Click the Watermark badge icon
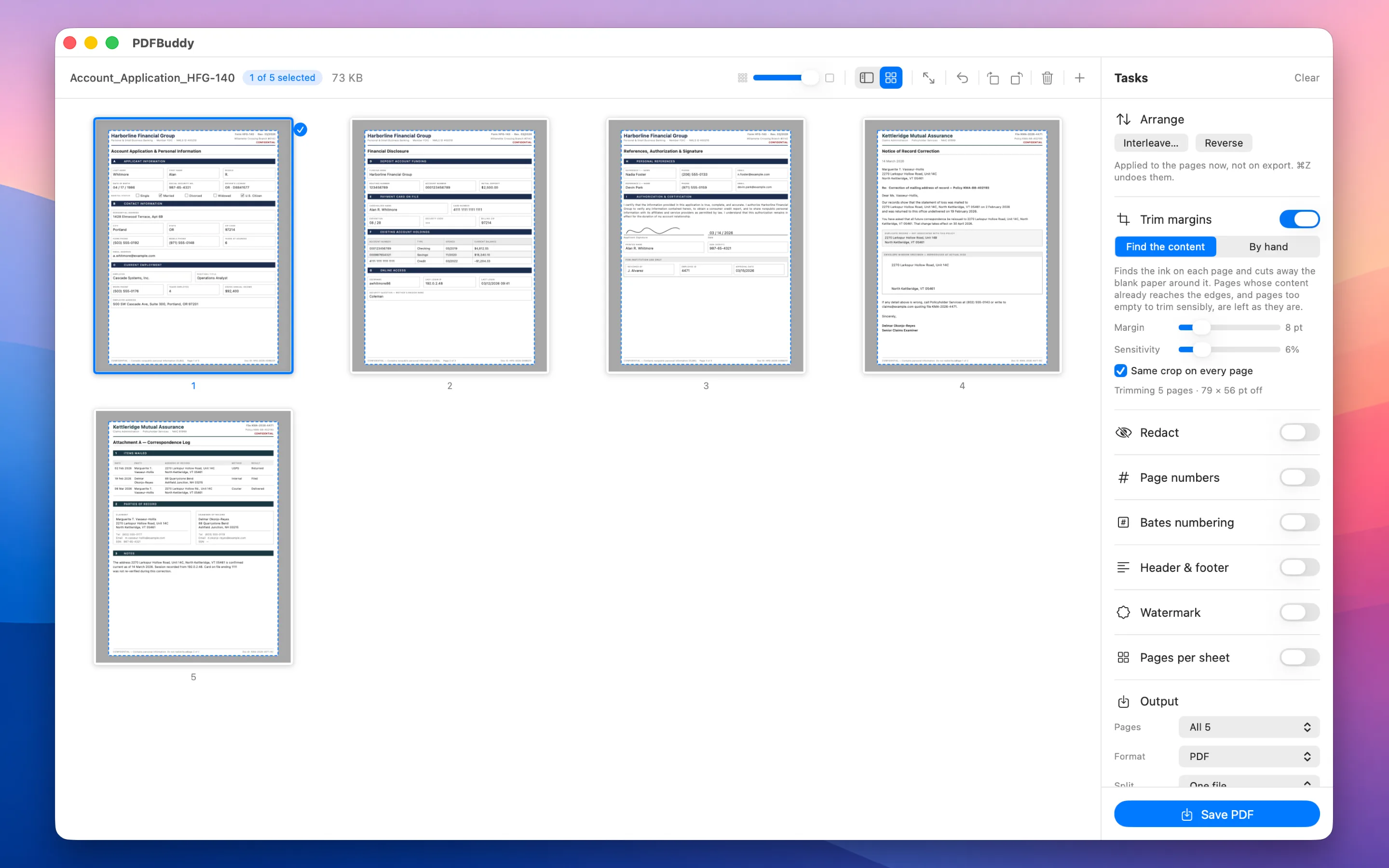The width and height of the screenshot is (1389, 868). click(1123, 612)
